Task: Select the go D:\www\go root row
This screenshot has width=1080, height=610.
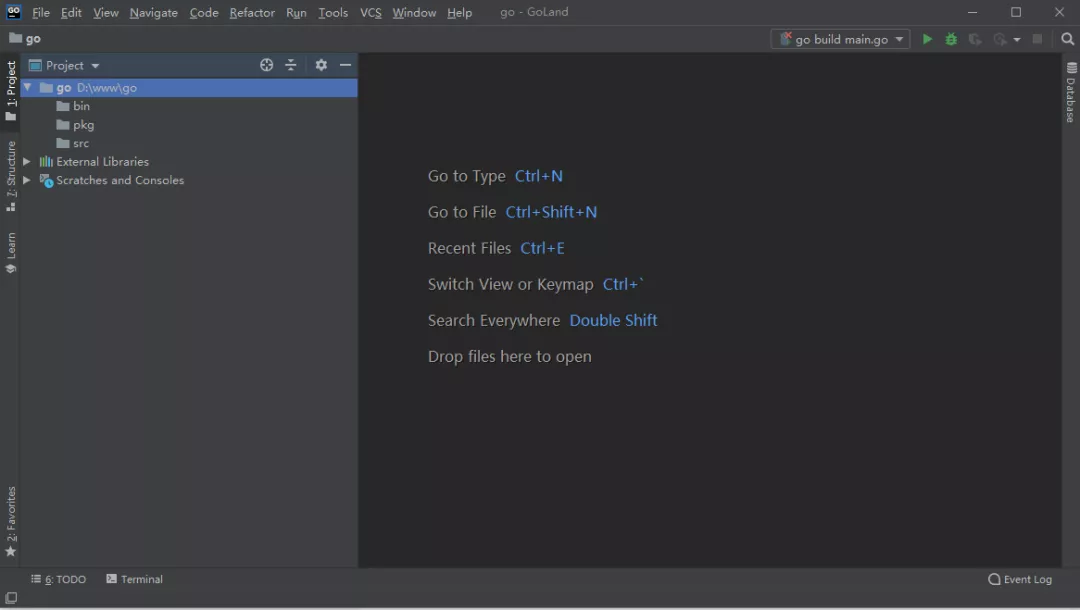Action: [189, 87]
